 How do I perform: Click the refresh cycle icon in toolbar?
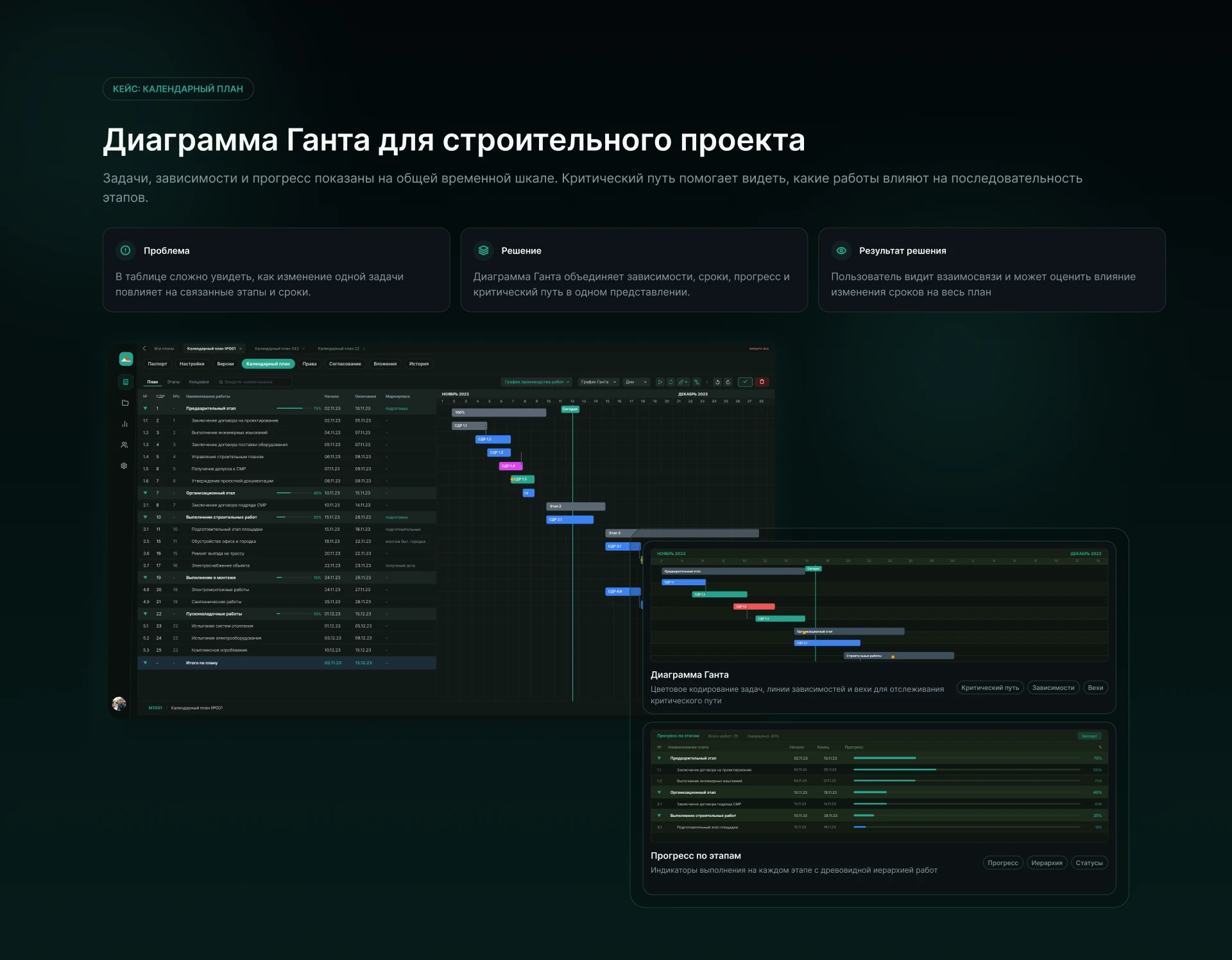tap(671, 382)
